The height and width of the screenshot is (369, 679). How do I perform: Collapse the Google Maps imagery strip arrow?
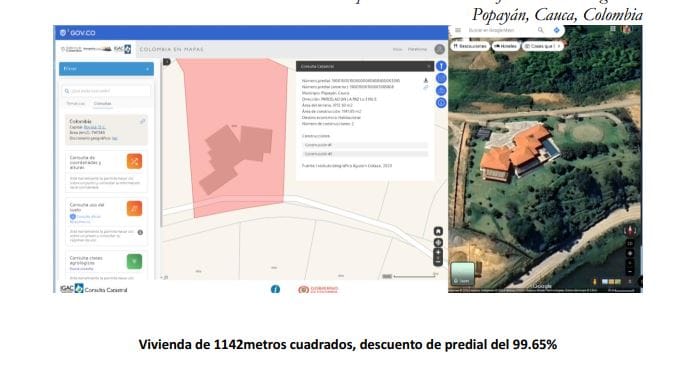630,282
